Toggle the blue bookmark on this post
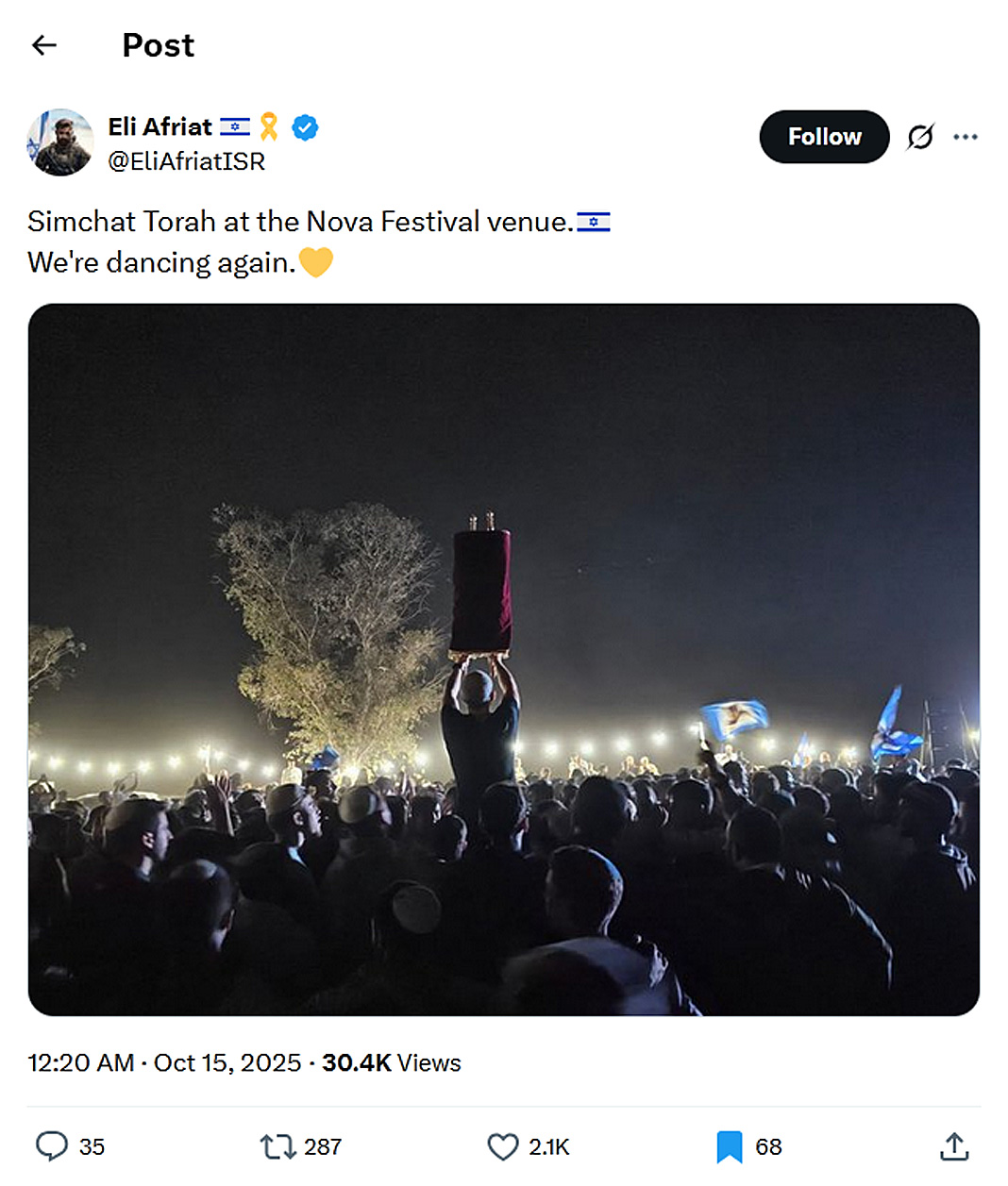This screenshot has width=1008, height=1186. pos(729,1145)
